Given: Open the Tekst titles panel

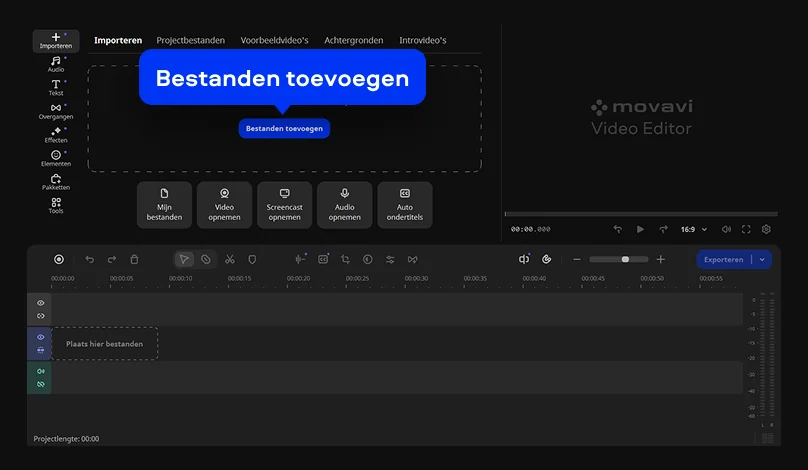Looking at the screenshot, I should click(56, 88).
